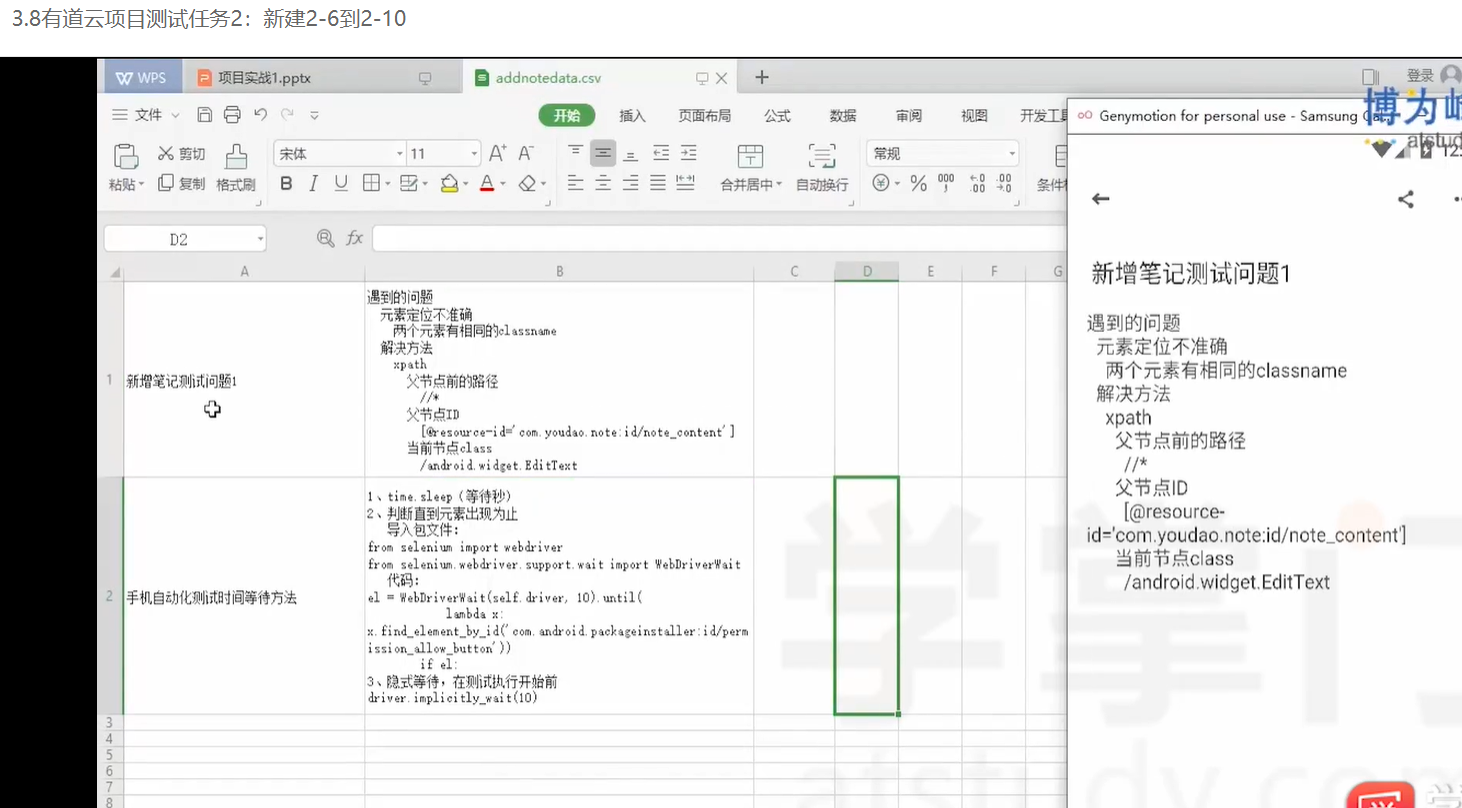Select column D header

(x=867, y=271)
